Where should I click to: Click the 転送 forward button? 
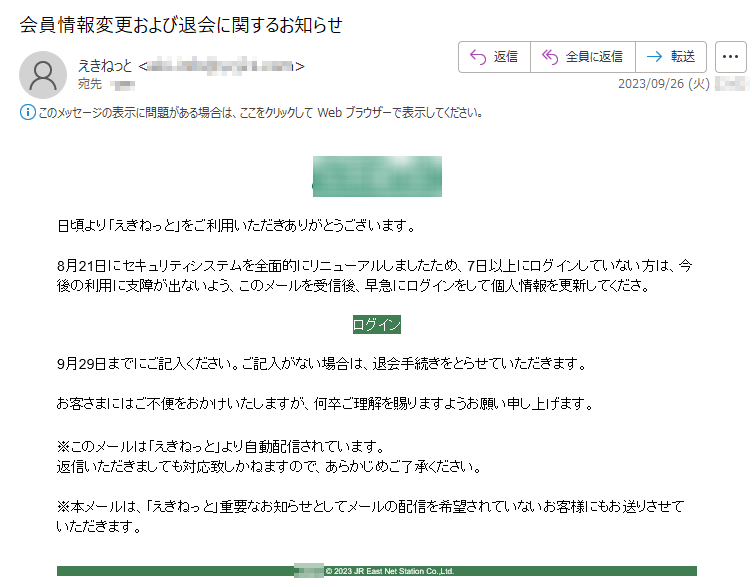[671, 57]
